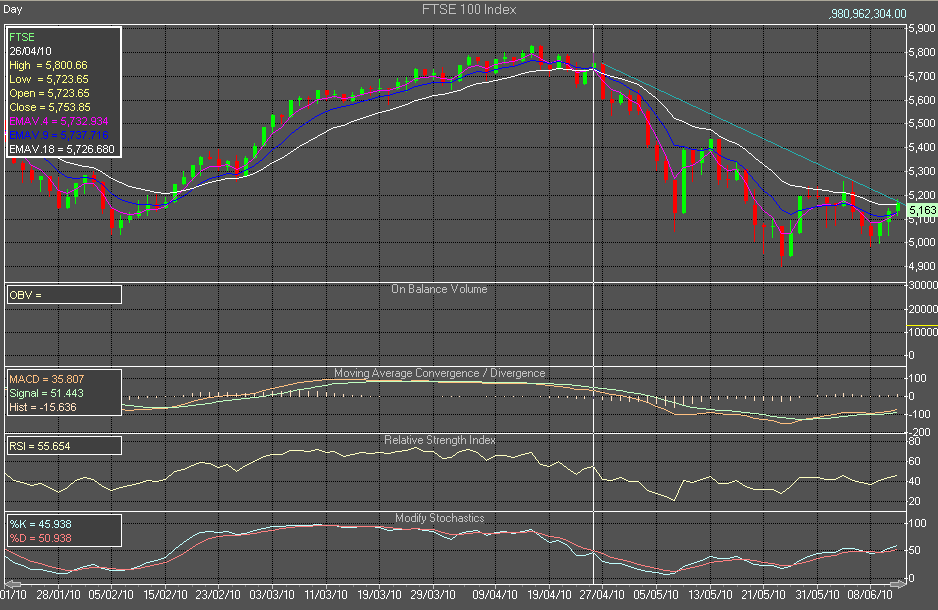This screenshot has height=610, width=938.
Task: Select the EMAV.18 indicator readout
Action: tap(62, 150)
